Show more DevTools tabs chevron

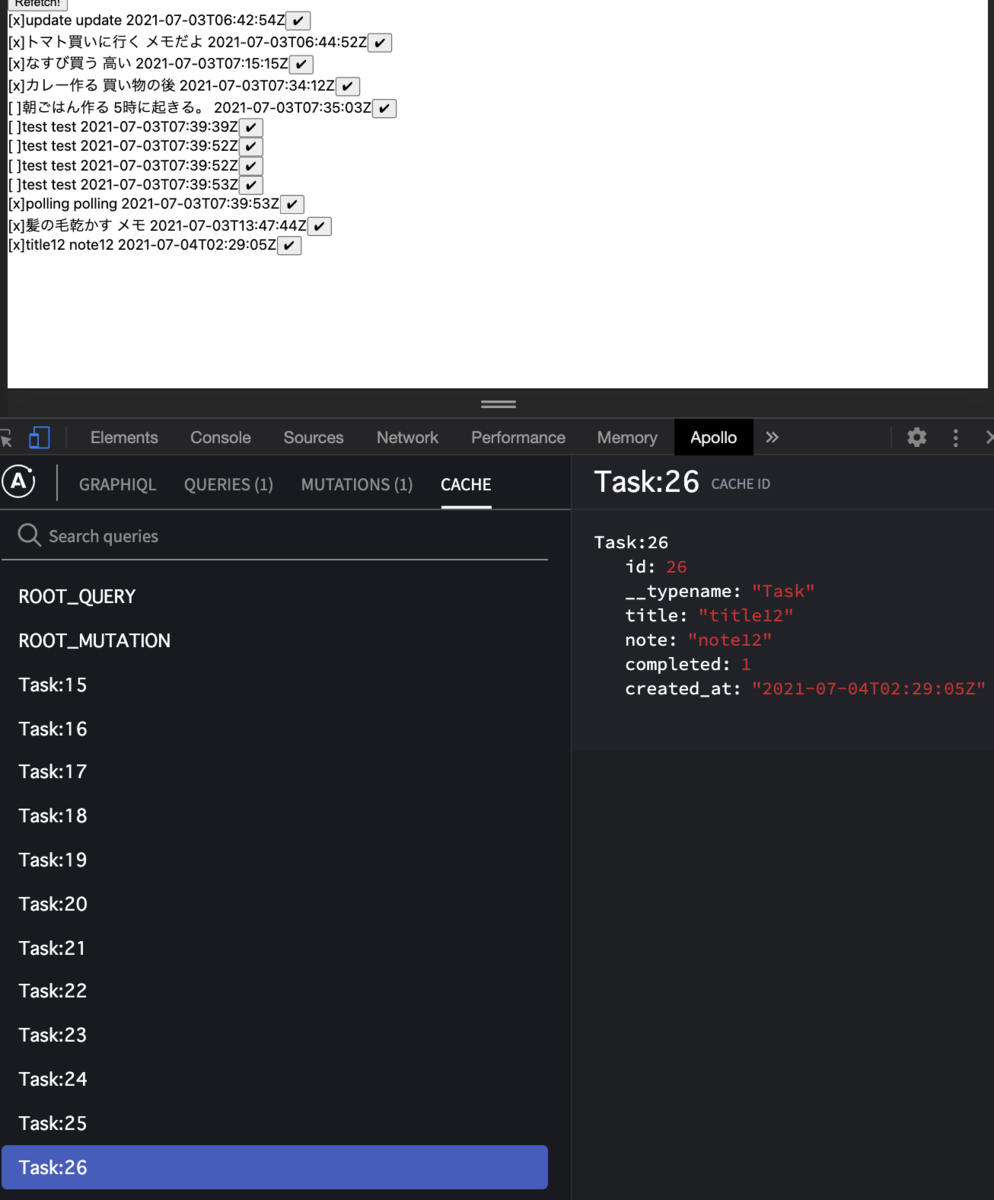point(772,437)
